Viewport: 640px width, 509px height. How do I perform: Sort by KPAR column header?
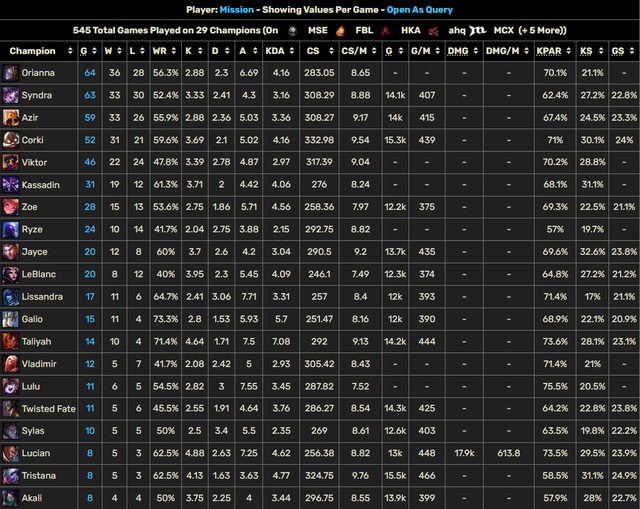tap(548, 50)
